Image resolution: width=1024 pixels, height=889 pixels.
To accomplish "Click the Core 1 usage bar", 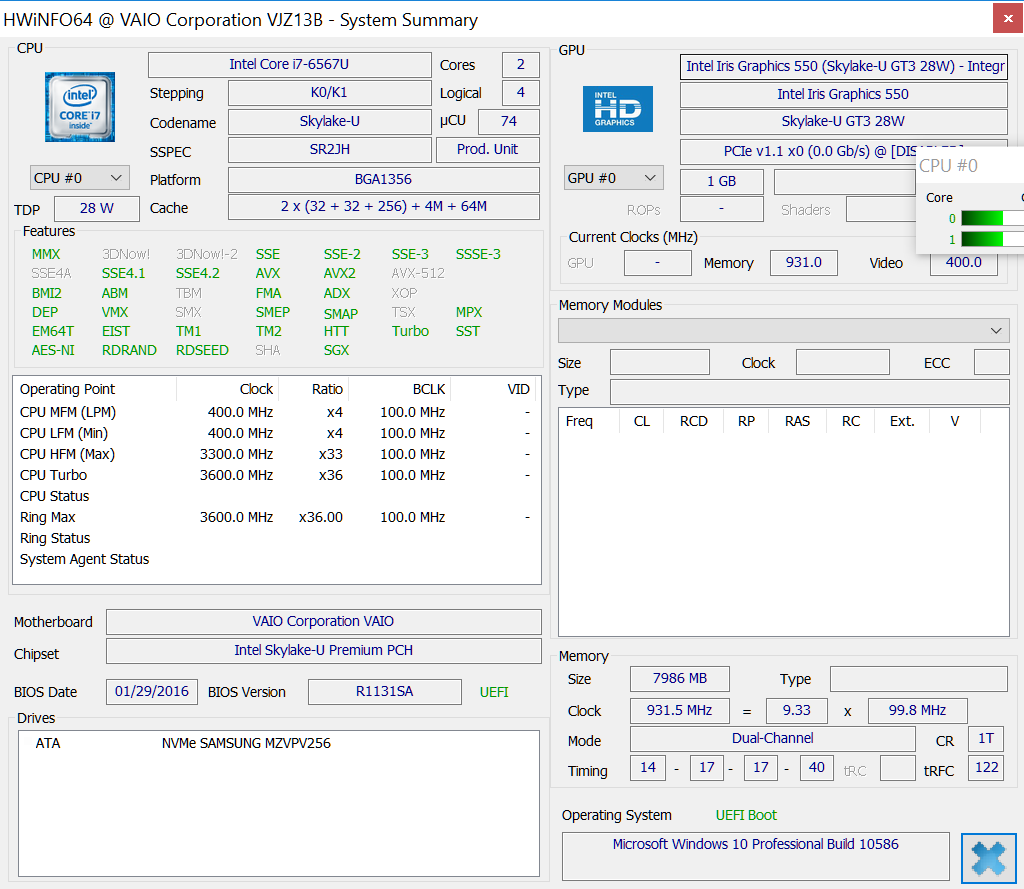I will [x=992, y=239].
